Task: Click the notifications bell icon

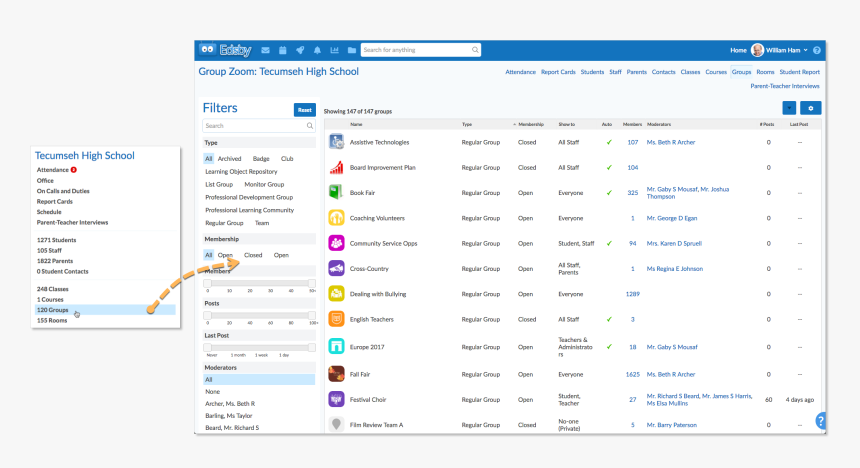Action: pos(317,50)
